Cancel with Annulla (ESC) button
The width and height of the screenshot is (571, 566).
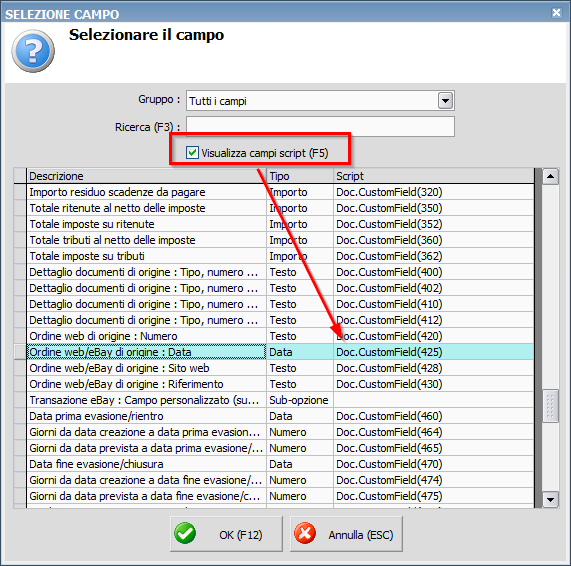[346, 534]
